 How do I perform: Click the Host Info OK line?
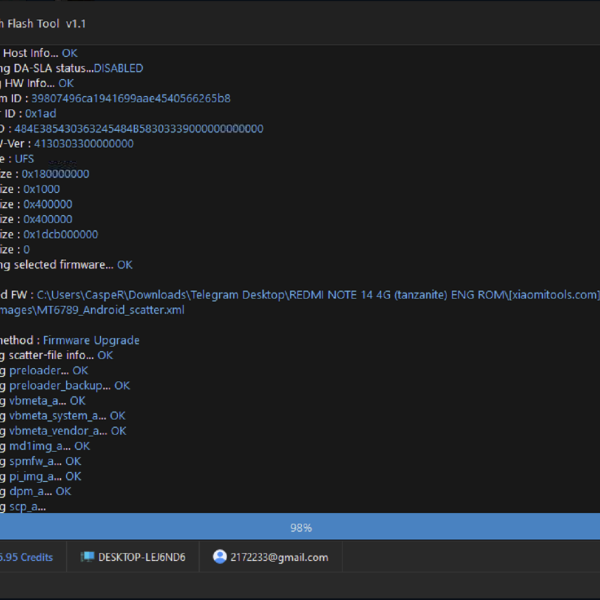point(39,53)
